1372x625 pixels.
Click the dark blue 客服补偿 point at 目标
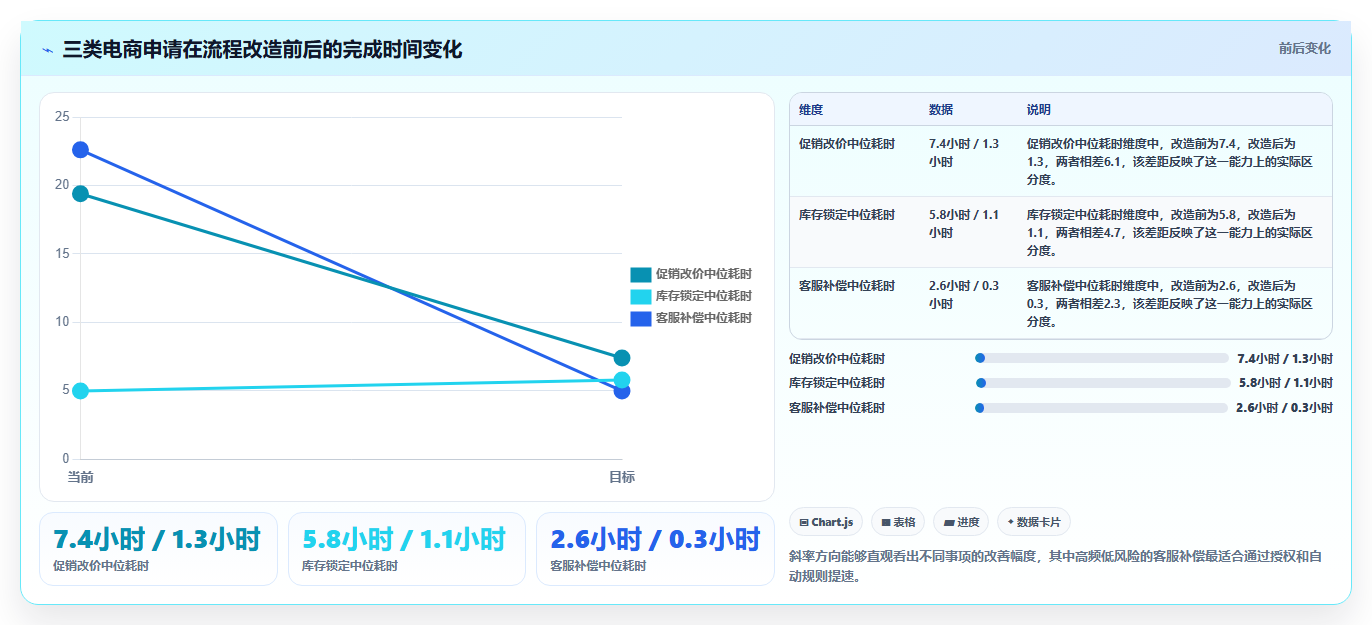coord(622,391)
